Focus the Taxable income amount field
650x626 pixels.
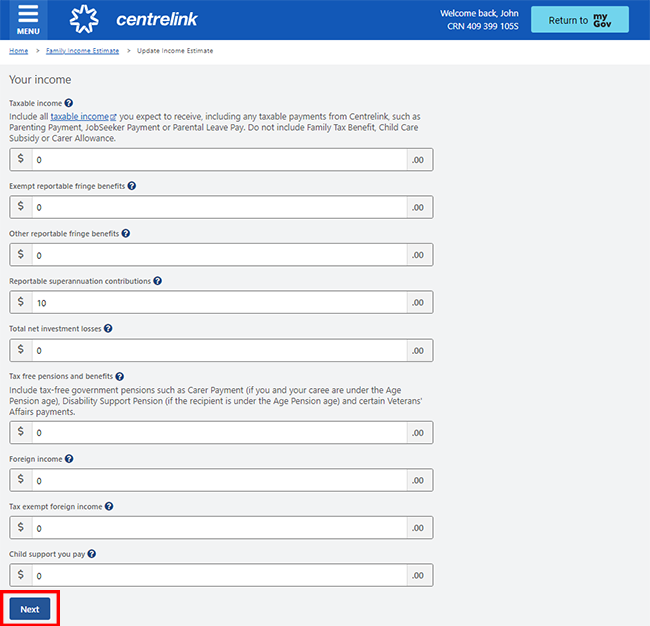click(220, 160)
